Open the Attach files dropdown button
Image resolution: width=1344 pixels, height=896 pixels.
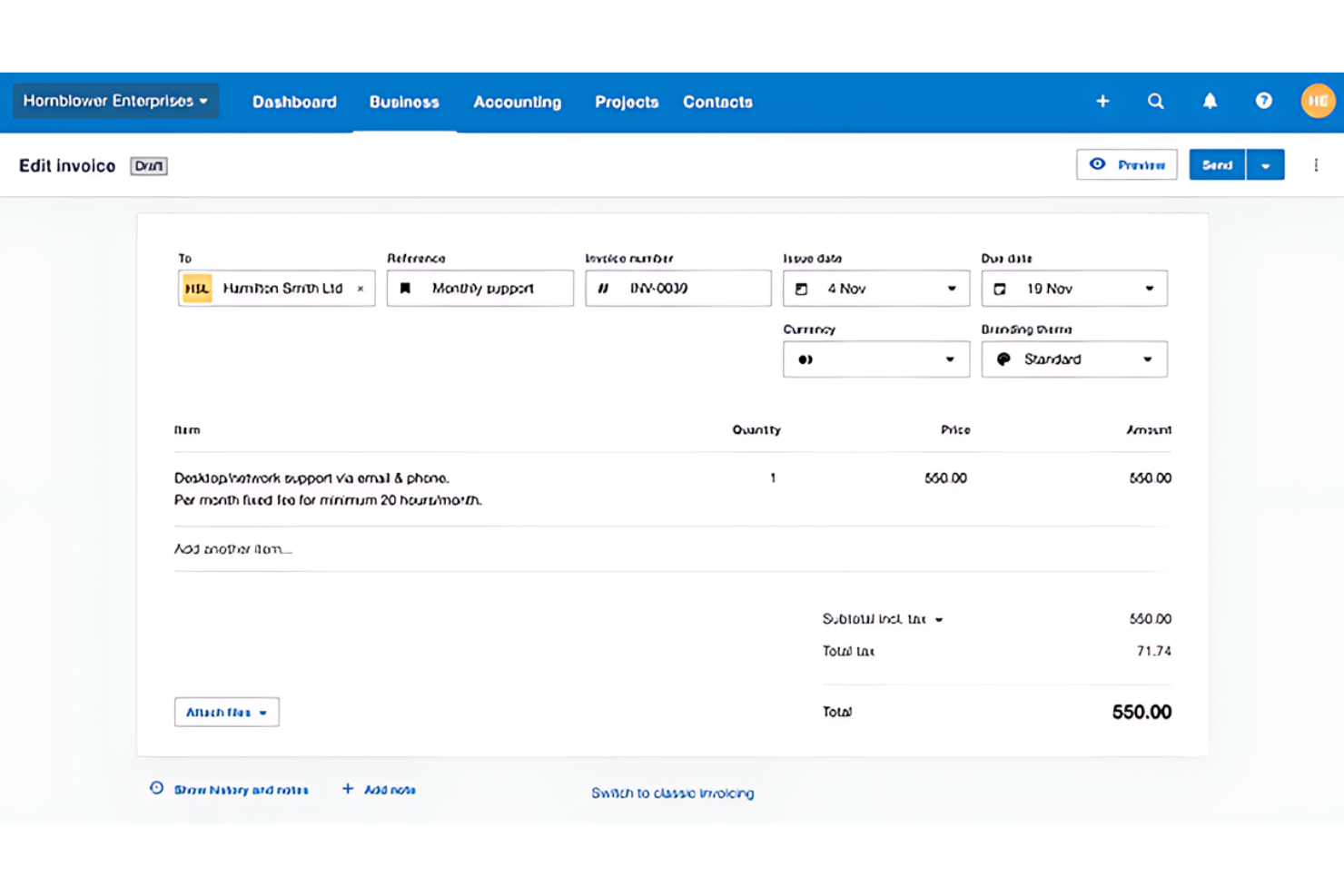pyautogui.click(x=227, y=712)
